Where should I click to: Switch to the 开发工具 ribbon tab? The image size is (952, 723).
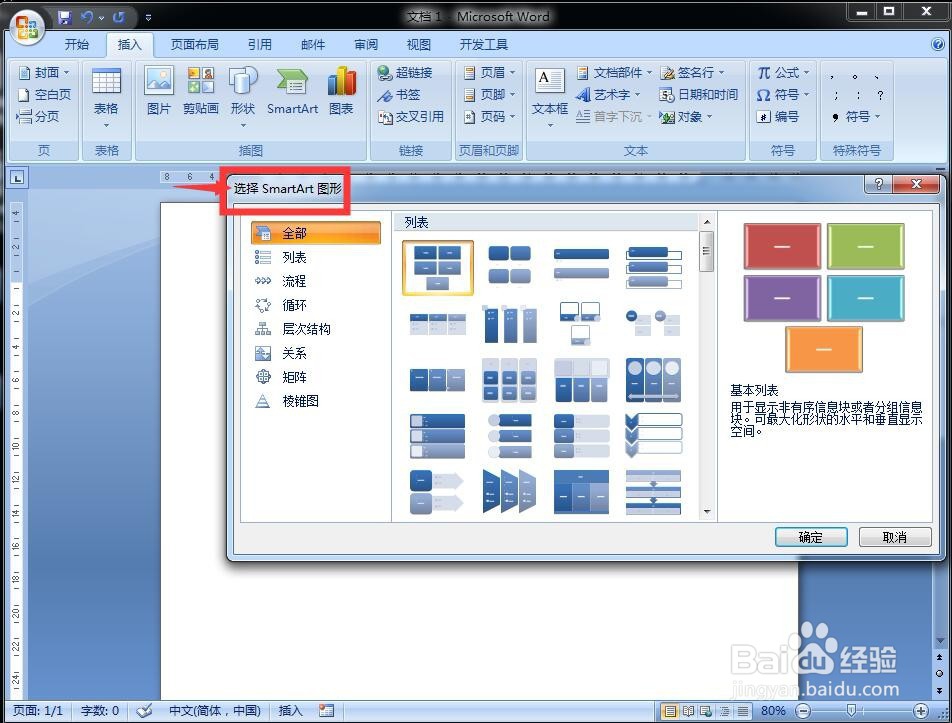(x=481, y=44)
